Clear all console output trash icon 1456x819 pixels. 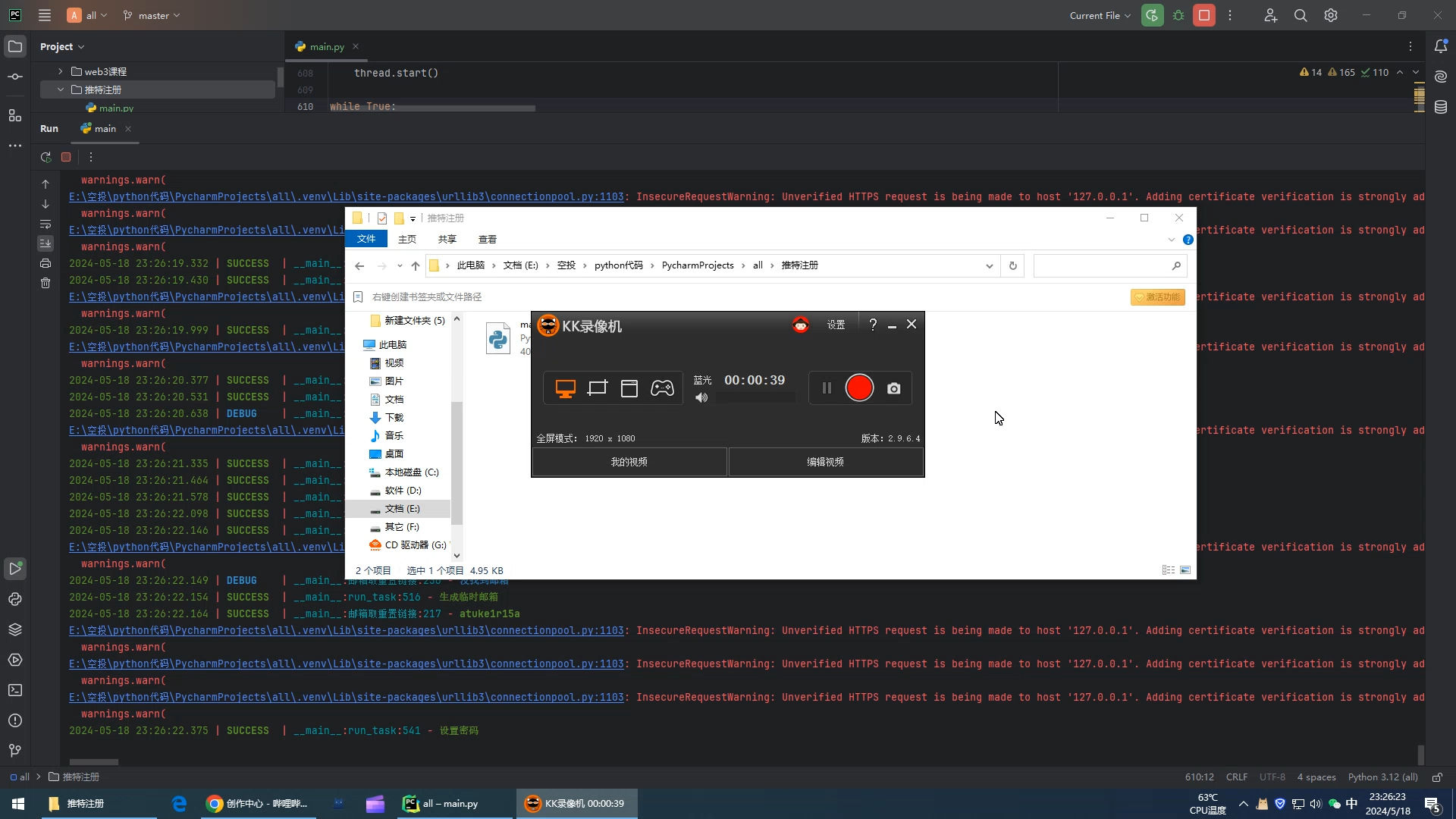(45, 283)
